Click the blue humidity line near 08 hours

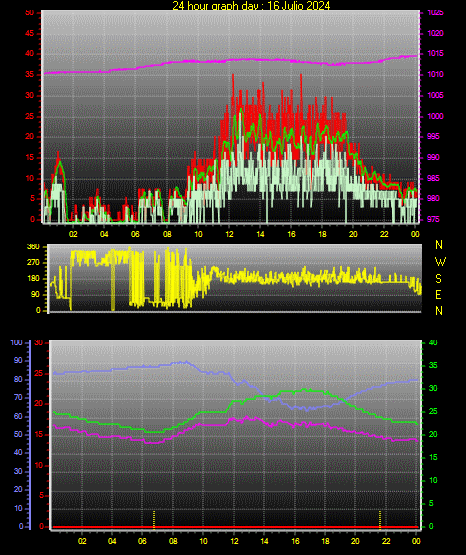[173, 364]
